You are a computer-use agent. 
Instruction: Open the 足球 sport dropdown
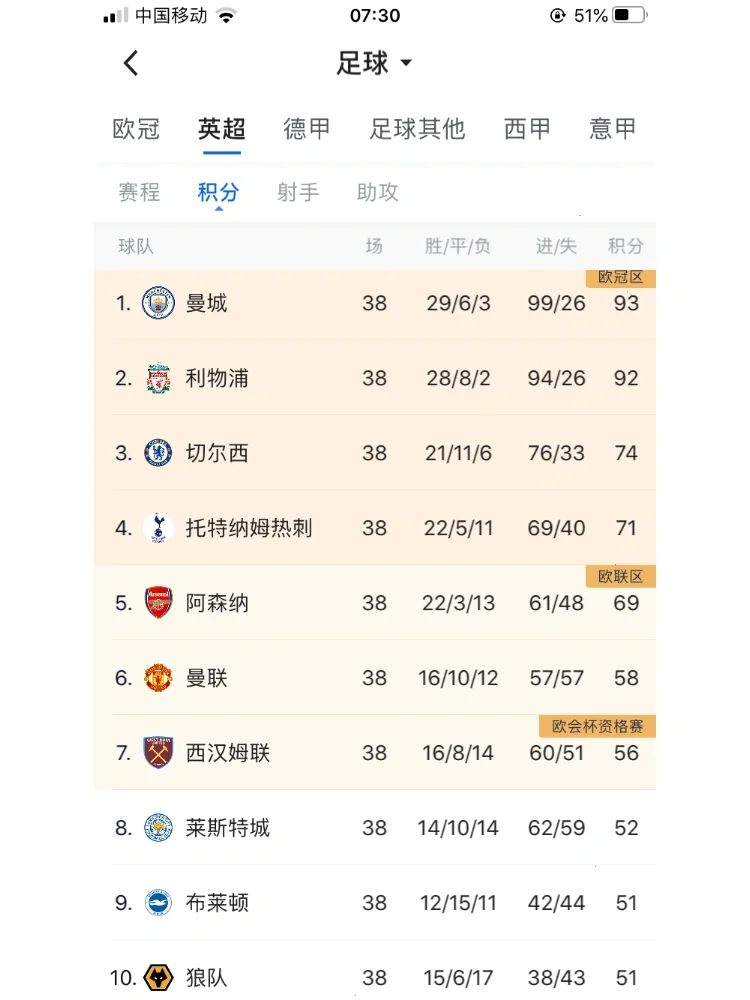pyautogui.click(x=374, y=64)
